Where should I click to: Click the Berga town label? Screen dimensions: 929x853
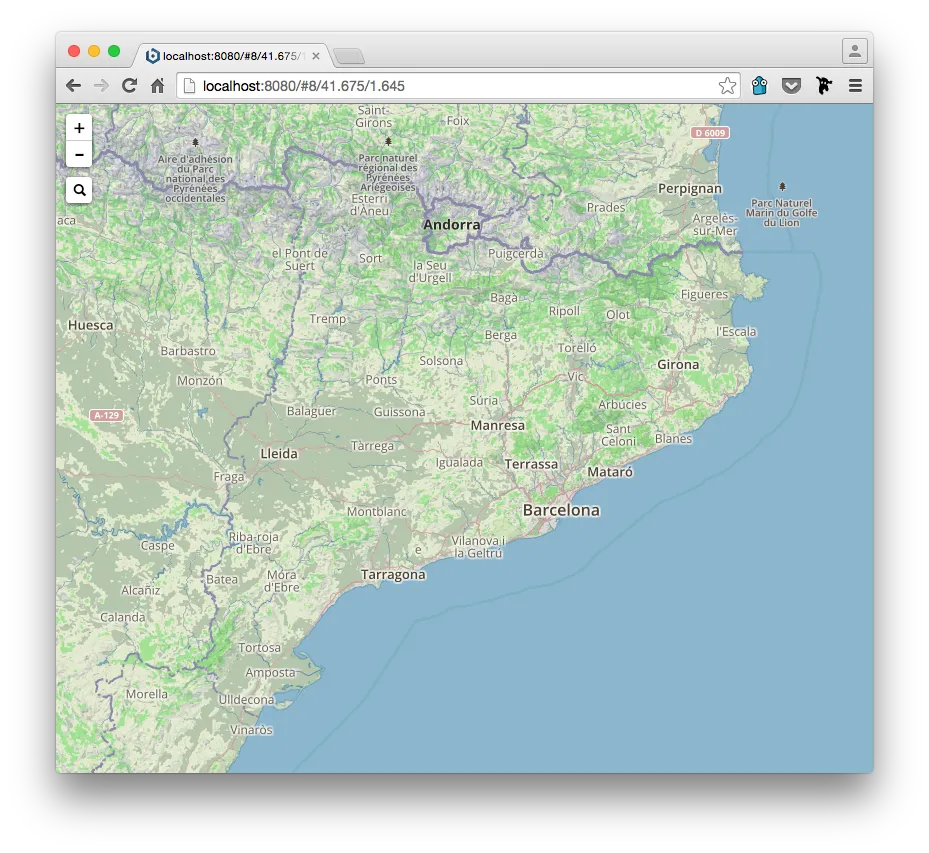501,335
